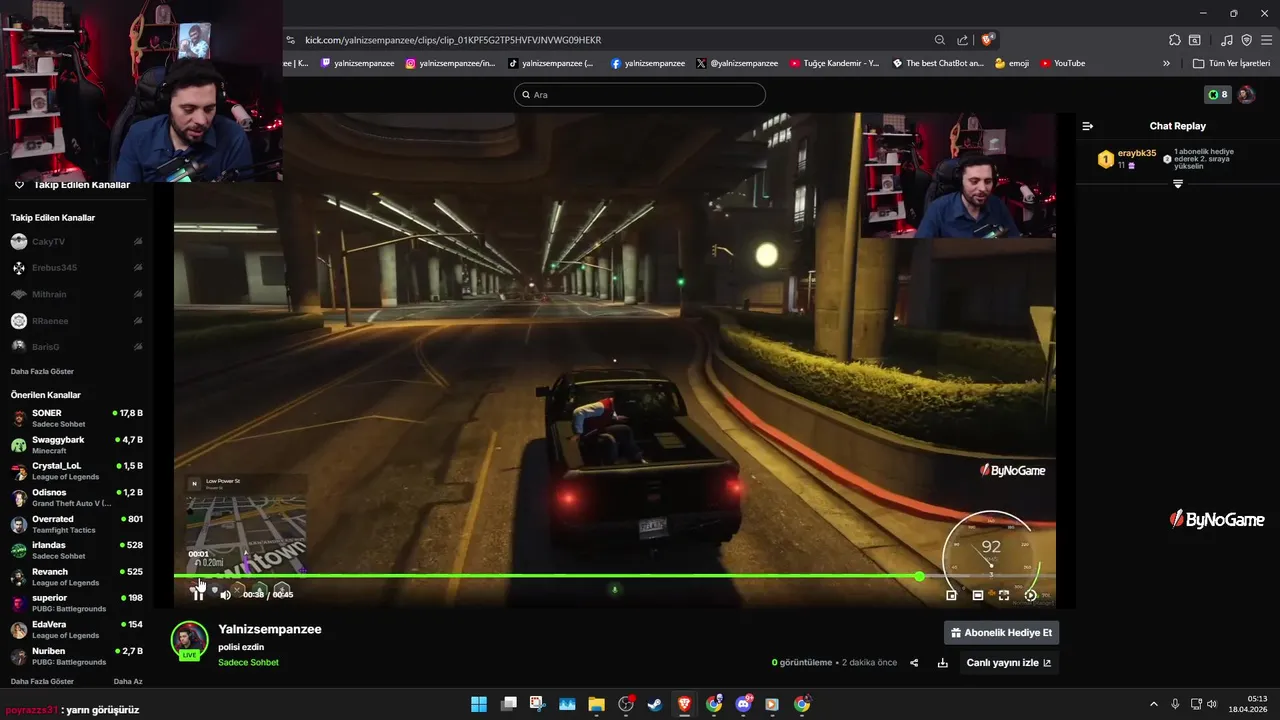Open Nuriben PUBG channel
1280x720 pixels.
pyautogui.click(x=76, y=656)
